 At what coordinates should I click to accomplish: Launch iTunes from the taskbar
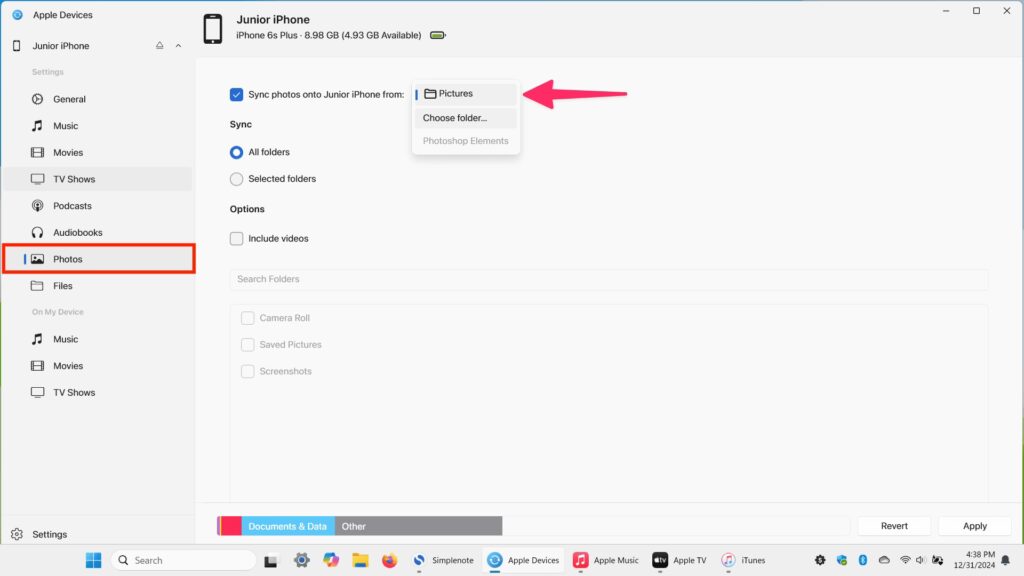click(743, 560)
